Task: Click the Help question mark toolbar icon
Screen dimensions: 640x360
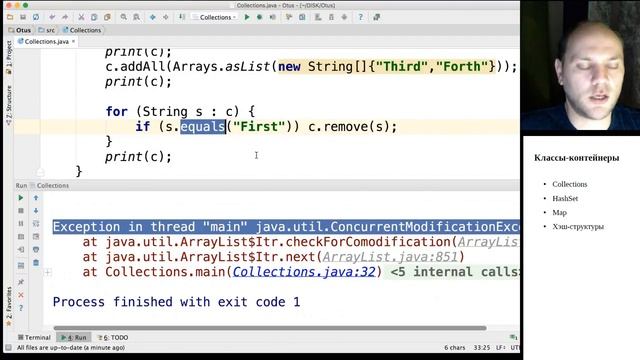Action: (x=360, y=17)
